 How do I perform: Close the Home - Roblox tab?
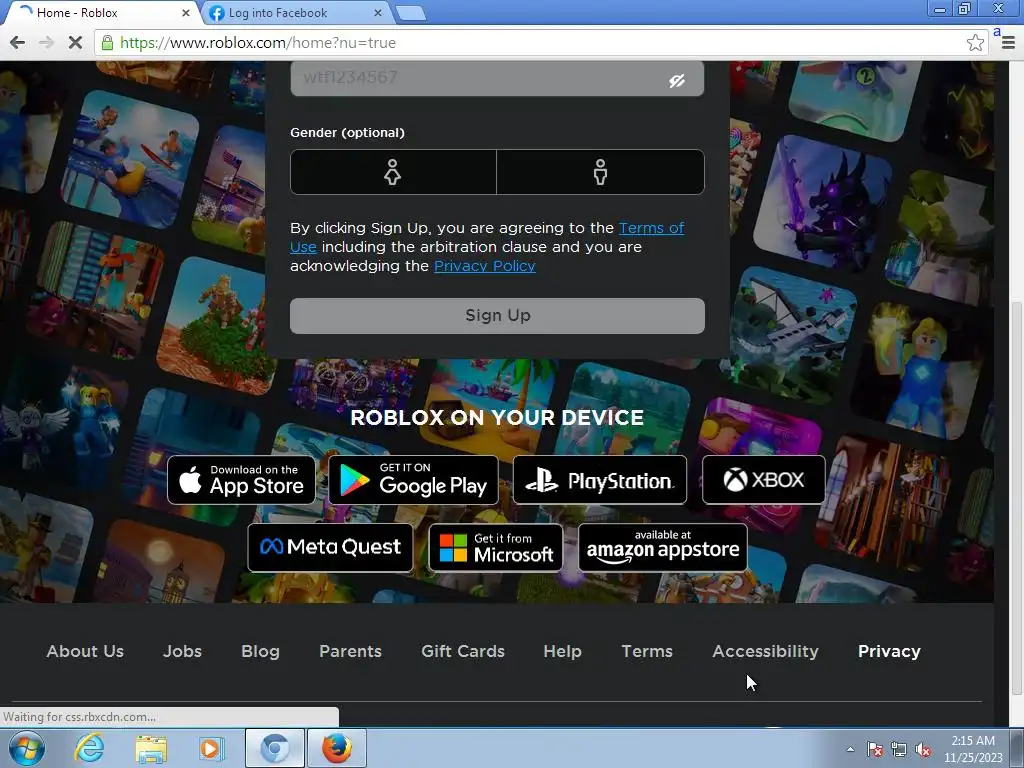point(185,13)
